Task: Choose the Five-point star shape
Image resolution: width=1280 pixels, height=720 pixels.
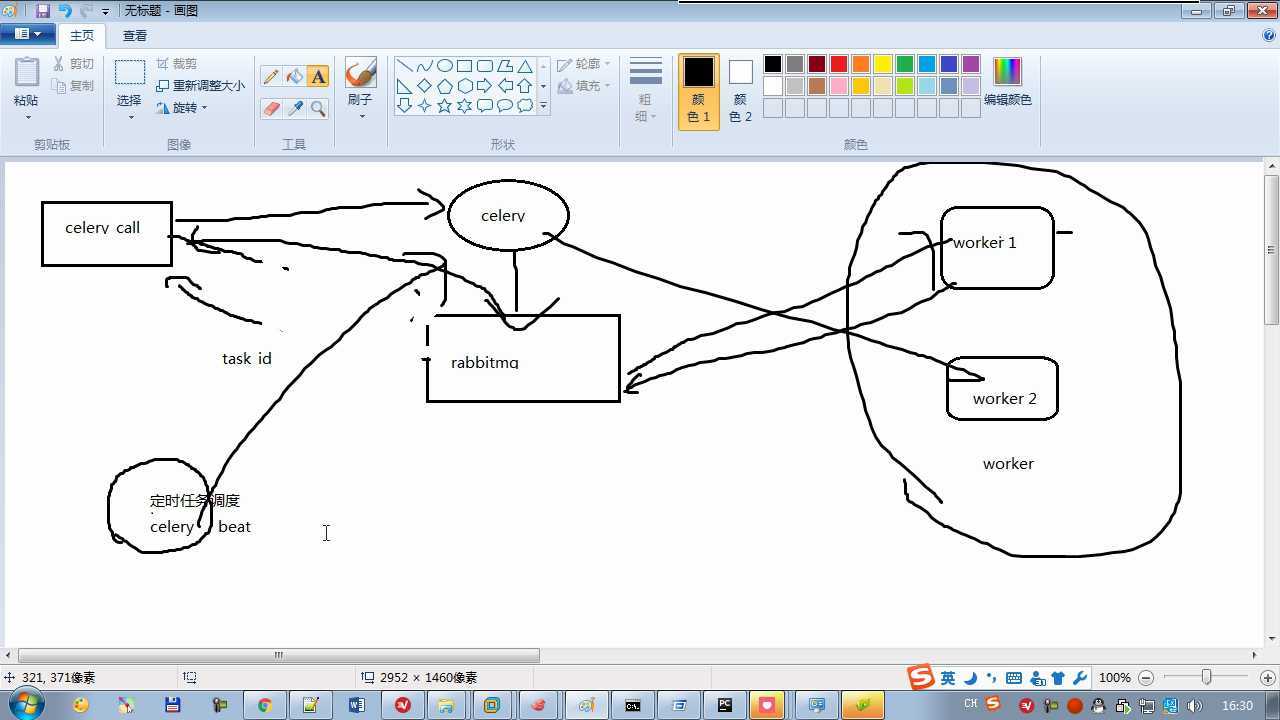Action: tap(445, 105)
